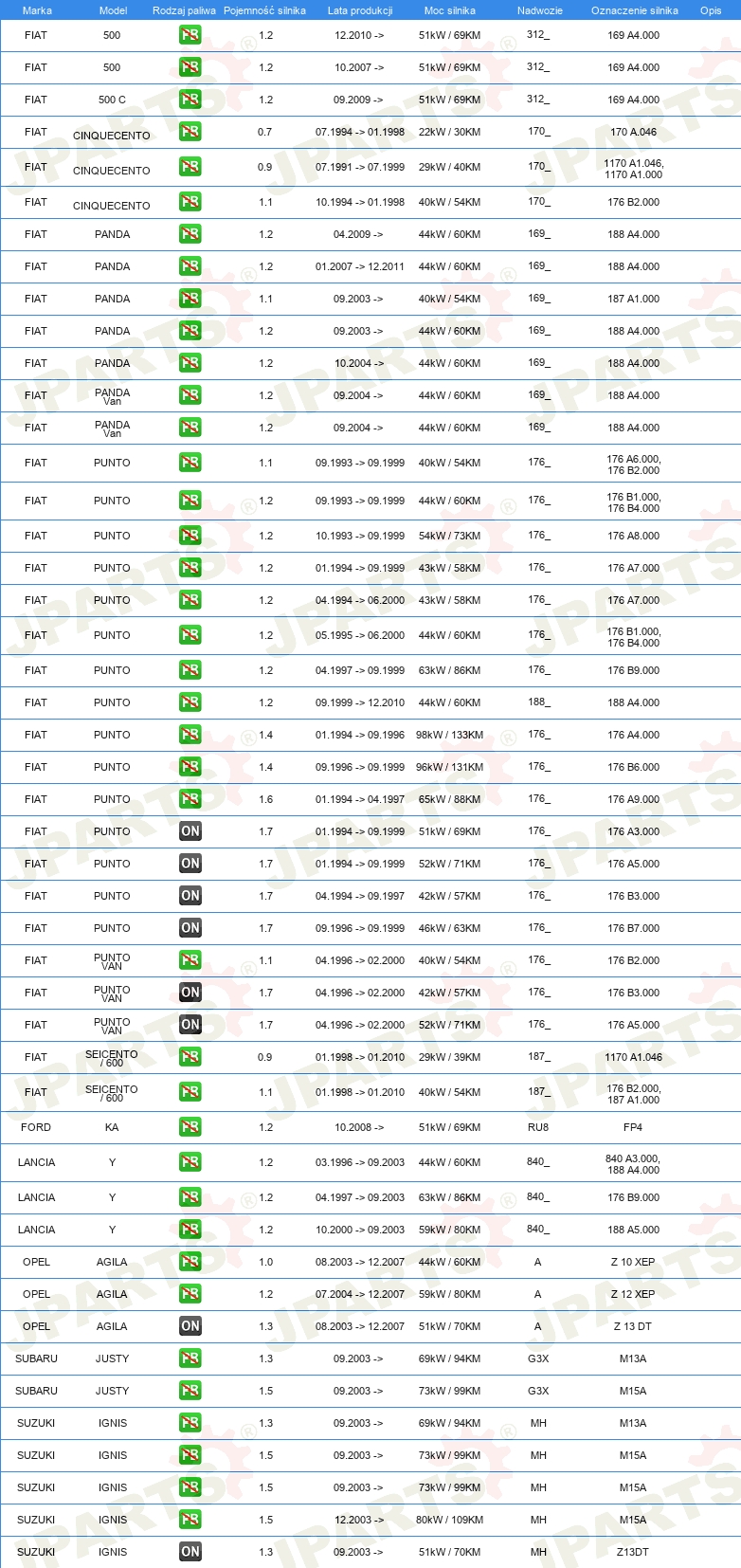Click petrol icon in SUBARU JUSTY M15A row
The width and height of the screenshot is (741, 1568).
click(190, 1391)
